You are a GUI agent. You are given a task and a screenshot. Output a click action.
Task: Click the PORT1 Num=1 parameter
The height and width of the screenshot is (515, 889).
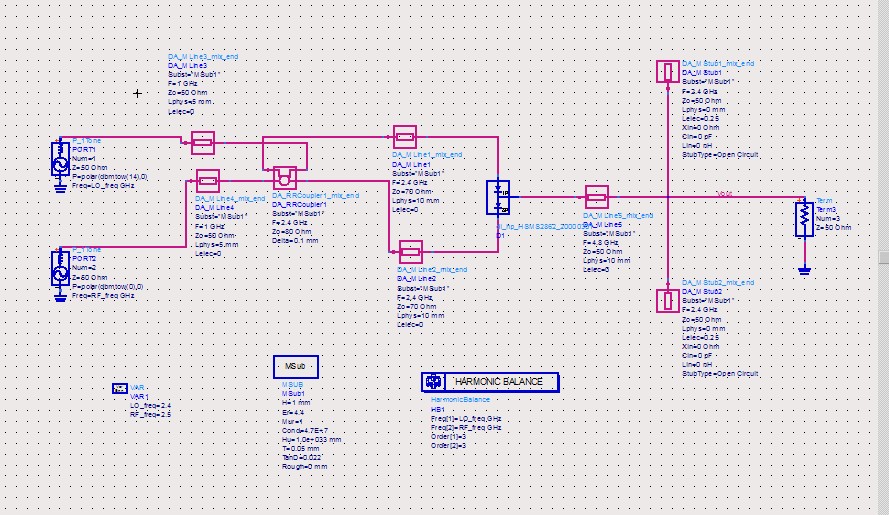(x=84, y=159)
